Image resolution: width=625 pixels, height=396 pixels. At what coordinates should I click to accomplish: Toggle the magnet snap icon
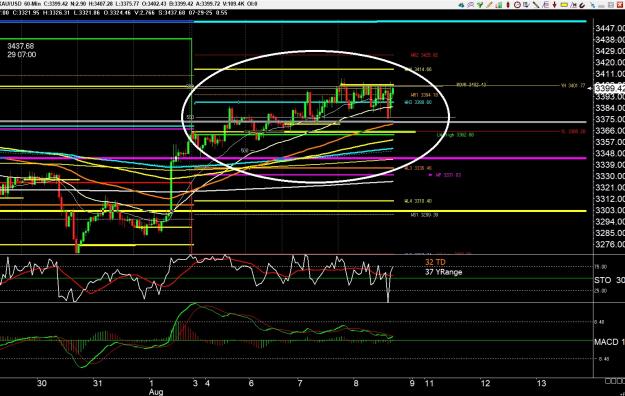pyautogui.click(x=583, y=5)
